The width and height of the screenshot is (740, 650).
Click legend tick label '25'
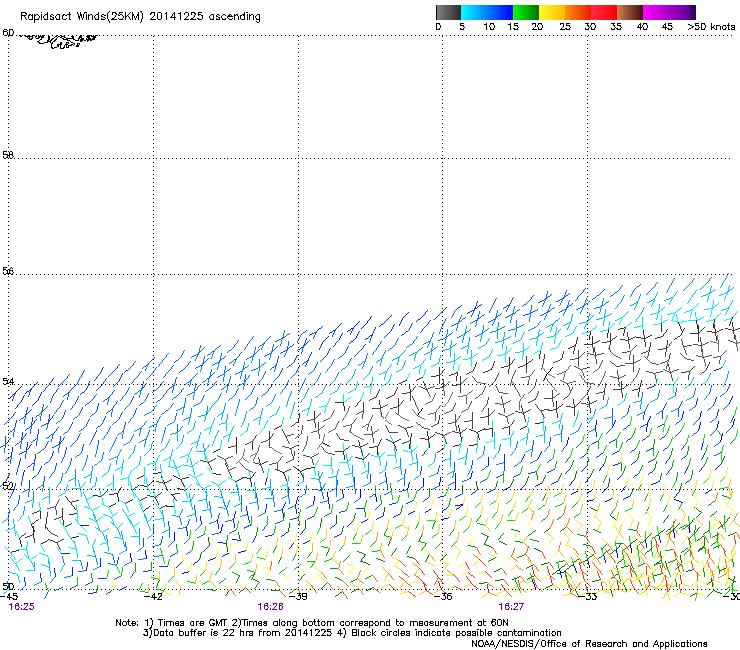(565, 27)
